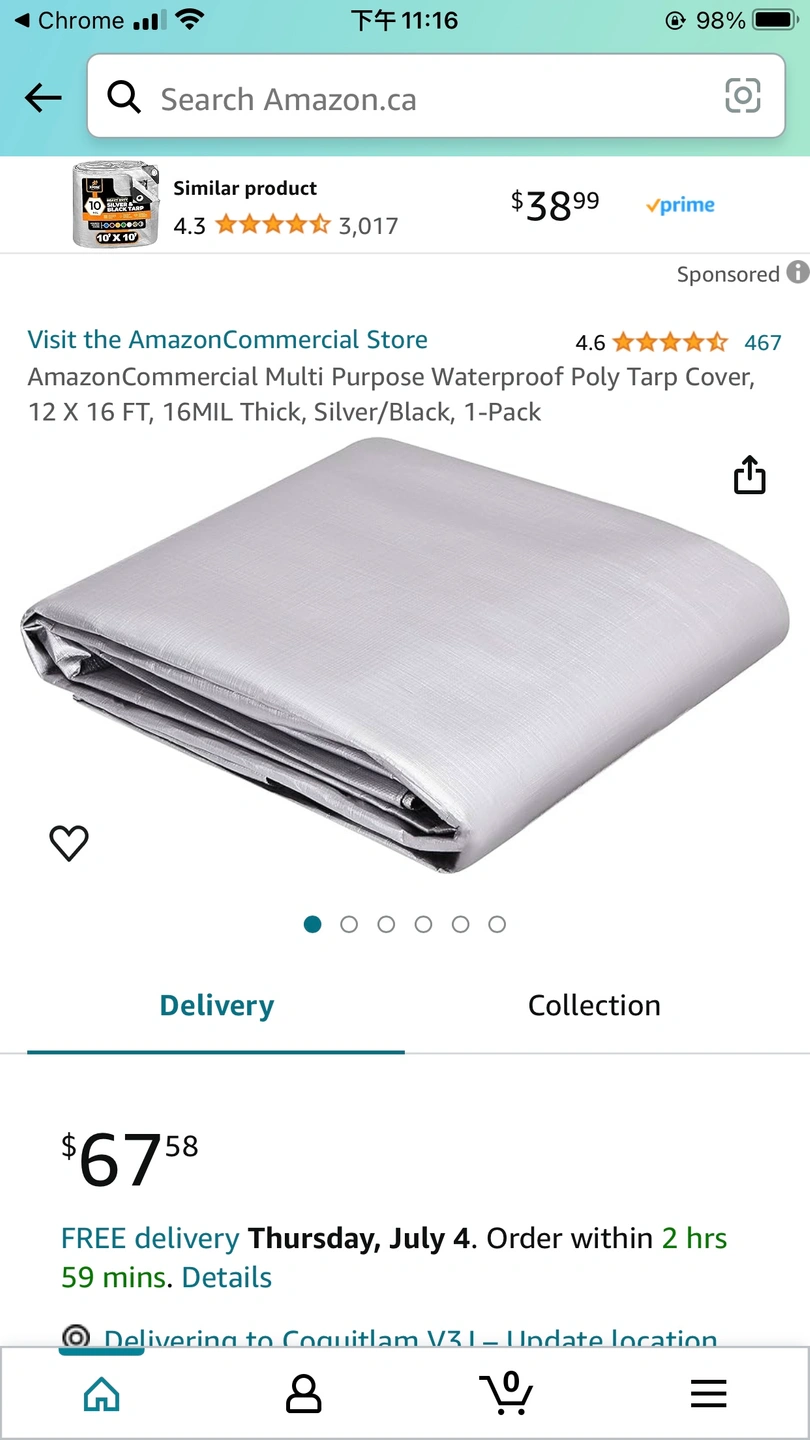The height and width of the screenshot is (1440, 810).
Task: Open delivery Details link
Action: point(227,1278)
